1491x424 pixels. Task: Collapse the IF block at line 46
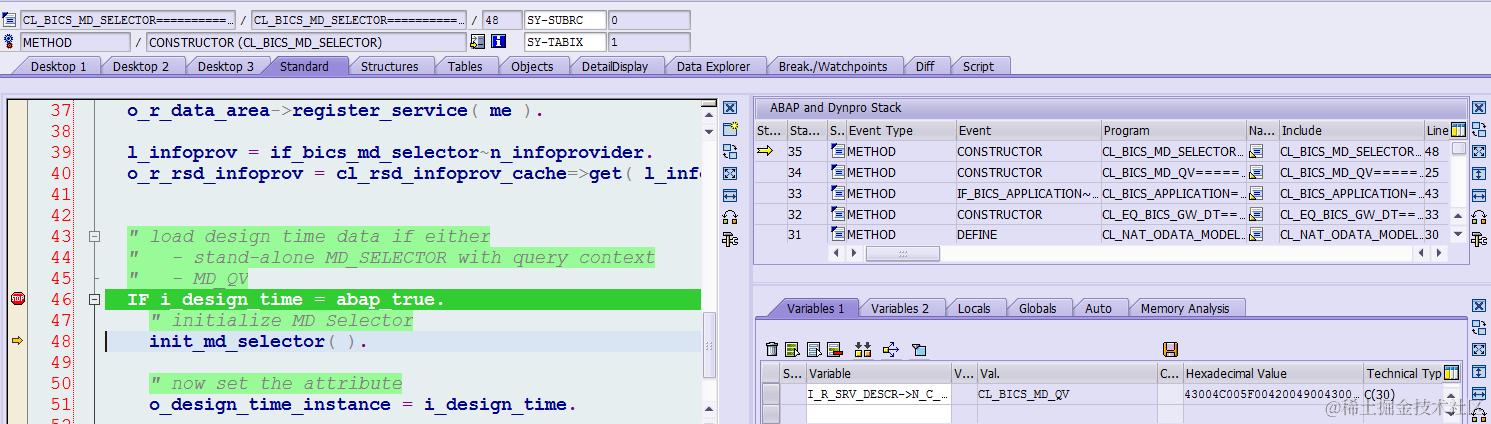pos(95,299)
